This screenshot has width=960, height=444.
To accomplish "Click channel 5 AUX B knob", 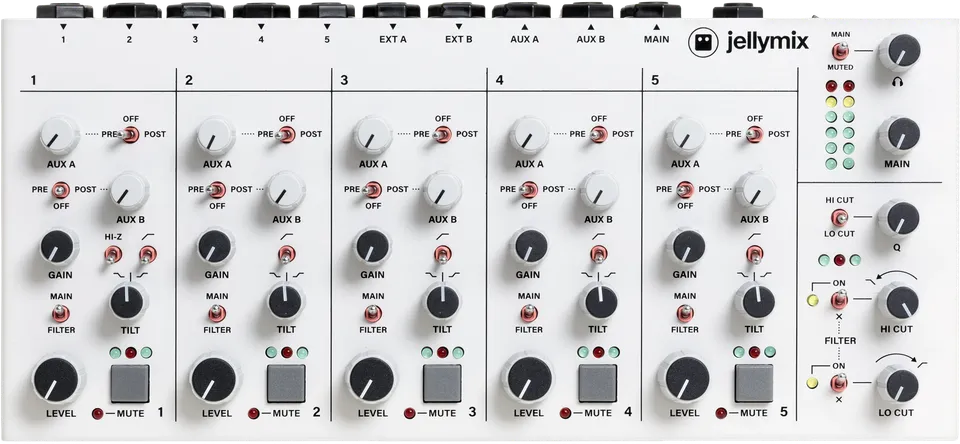I will pyautogui.click(x=755, y=190).
